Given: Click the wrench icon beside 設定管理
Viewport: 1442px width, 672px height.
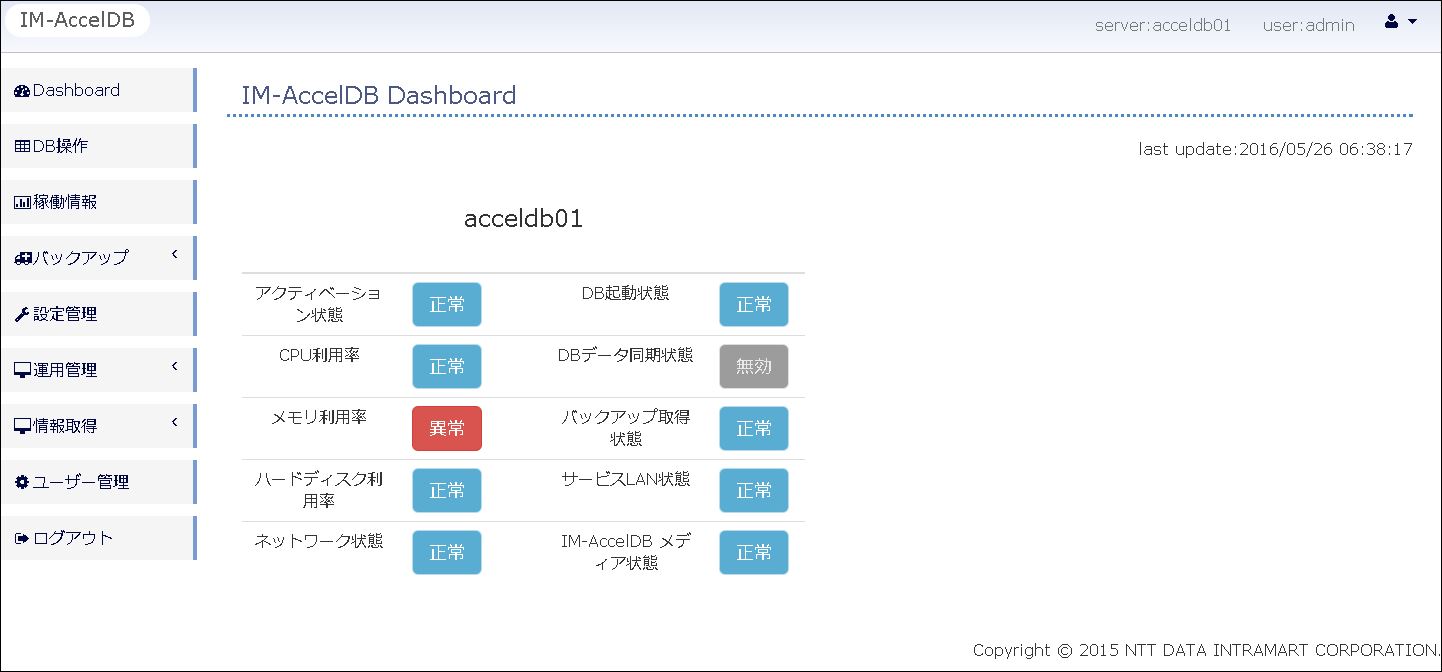Looking at the screenshot, I should (22, 315).
